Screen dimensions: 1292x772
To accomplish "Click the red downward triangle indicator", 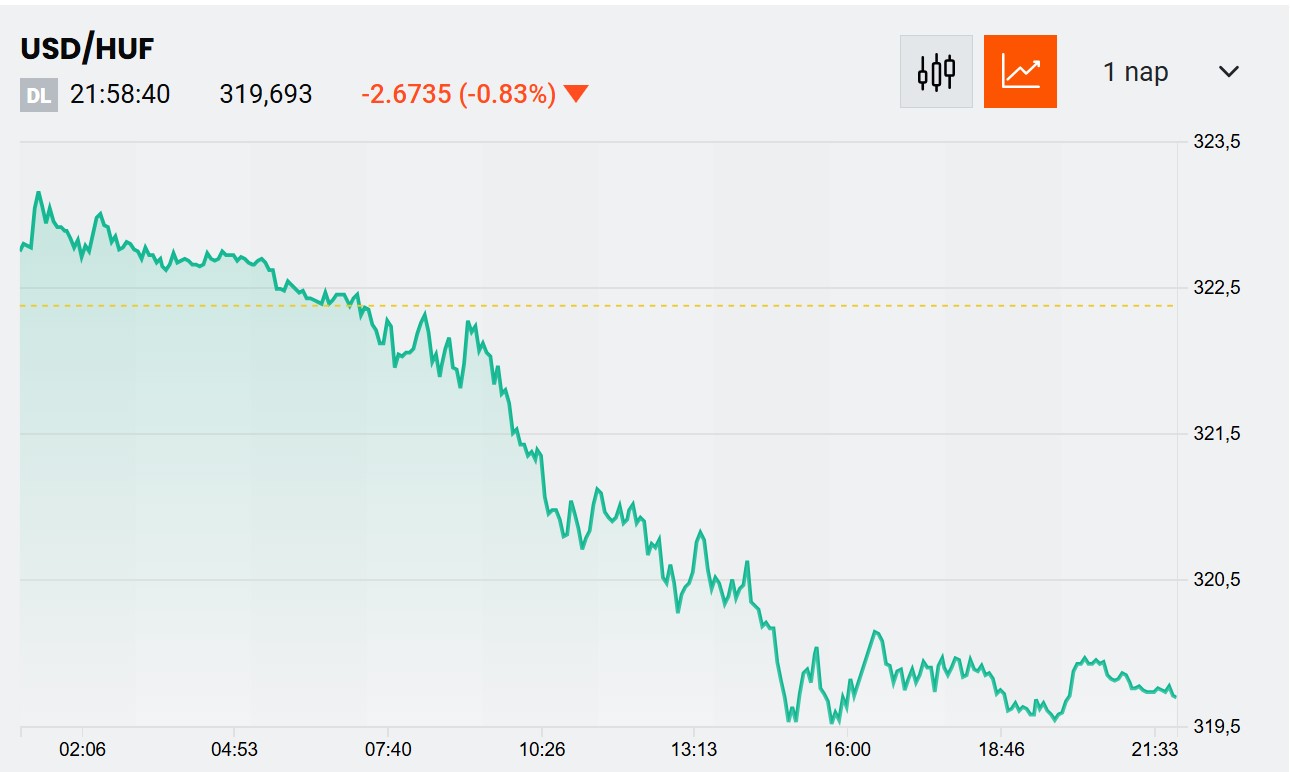I will click(575, 95).
